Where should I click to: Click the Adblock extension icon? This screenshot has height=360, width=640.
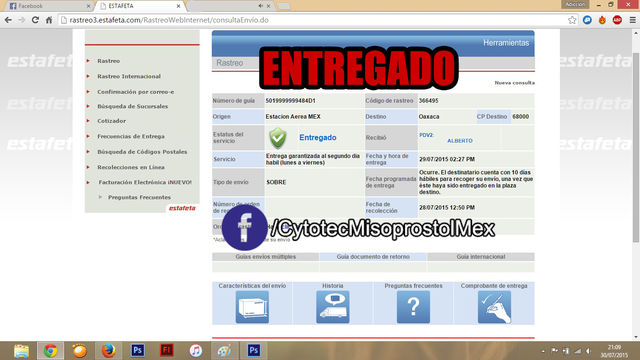[617, 20]
